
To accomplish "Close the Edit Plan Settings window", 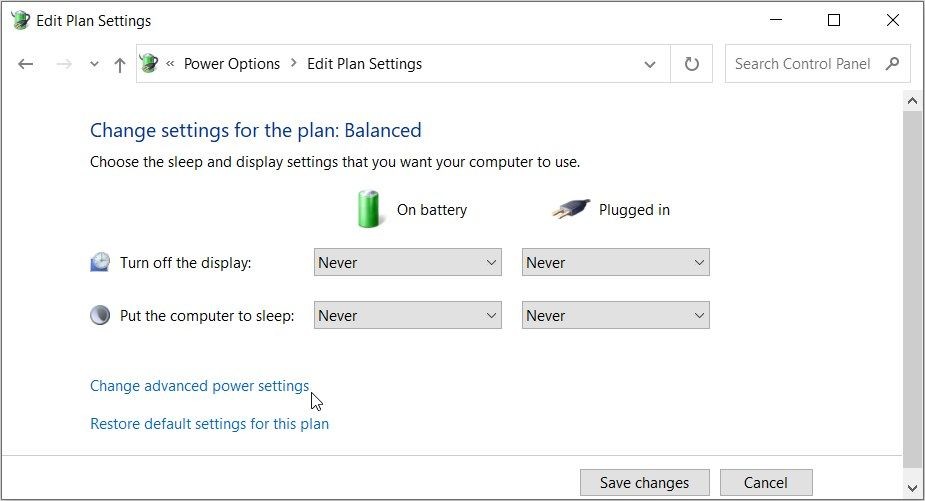I will tap(893, 20).
